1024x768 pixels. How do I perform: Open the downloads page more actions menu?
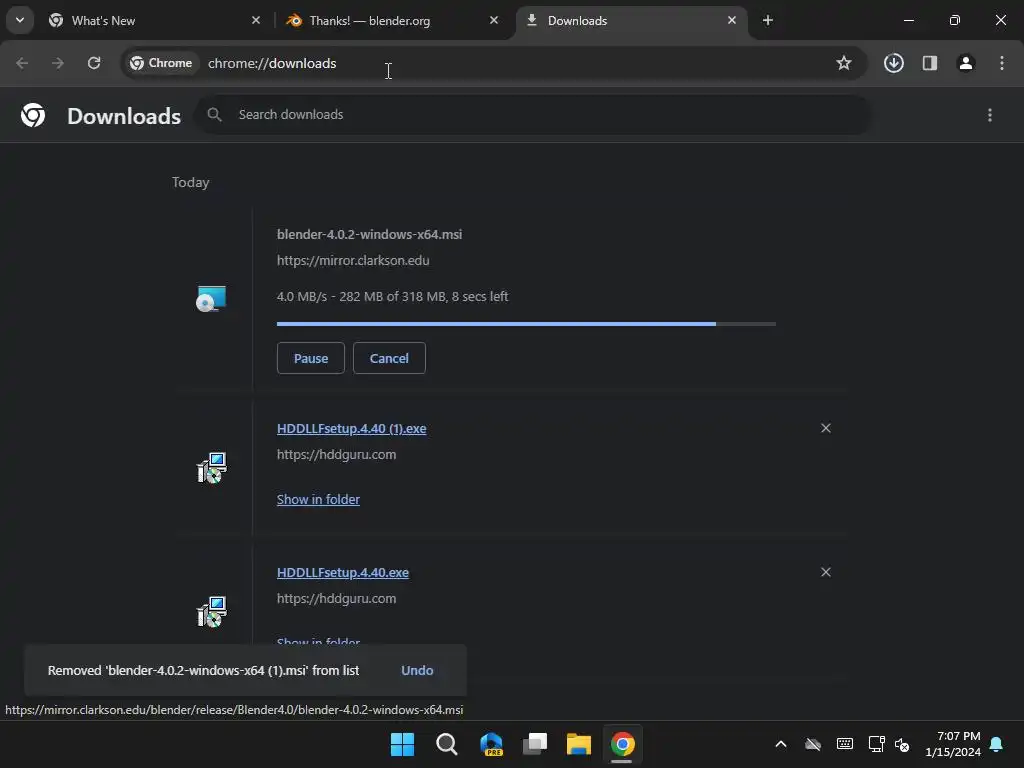click(x=990, y=116)
